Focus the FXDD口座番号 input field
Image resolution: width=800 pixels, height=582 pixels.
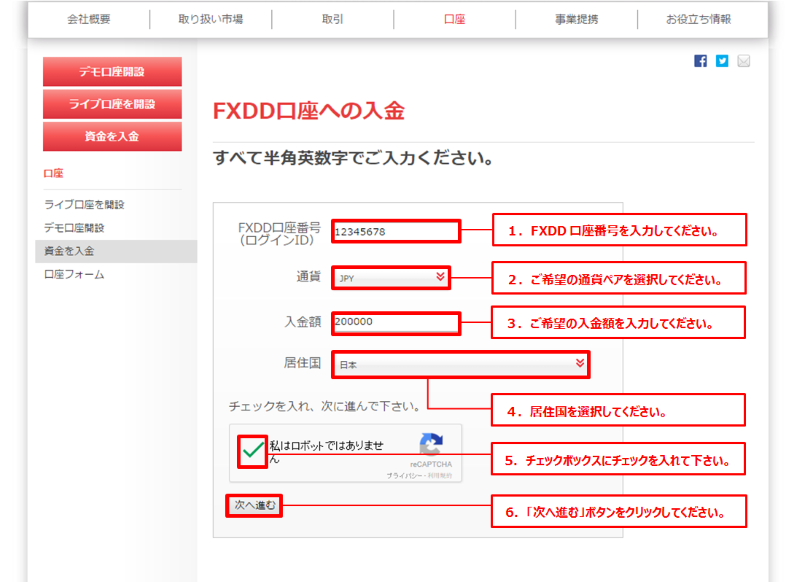(396, 231)
